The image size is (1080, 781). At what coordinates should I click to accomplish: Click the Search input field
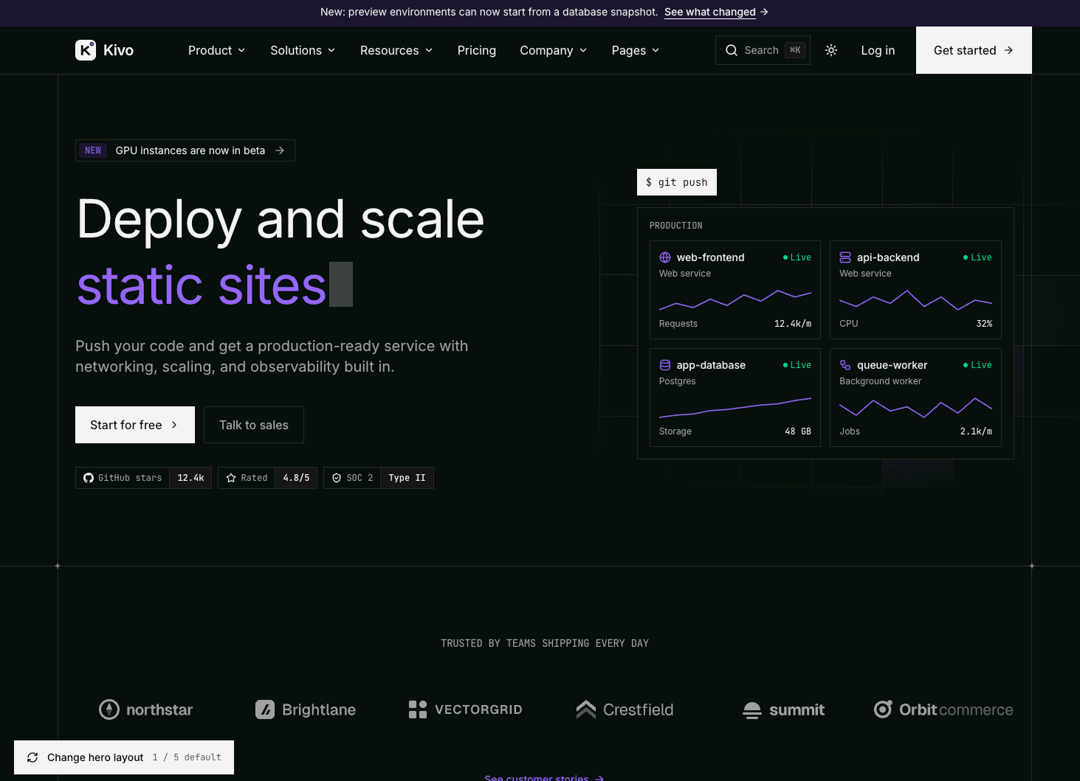[762, 50]
